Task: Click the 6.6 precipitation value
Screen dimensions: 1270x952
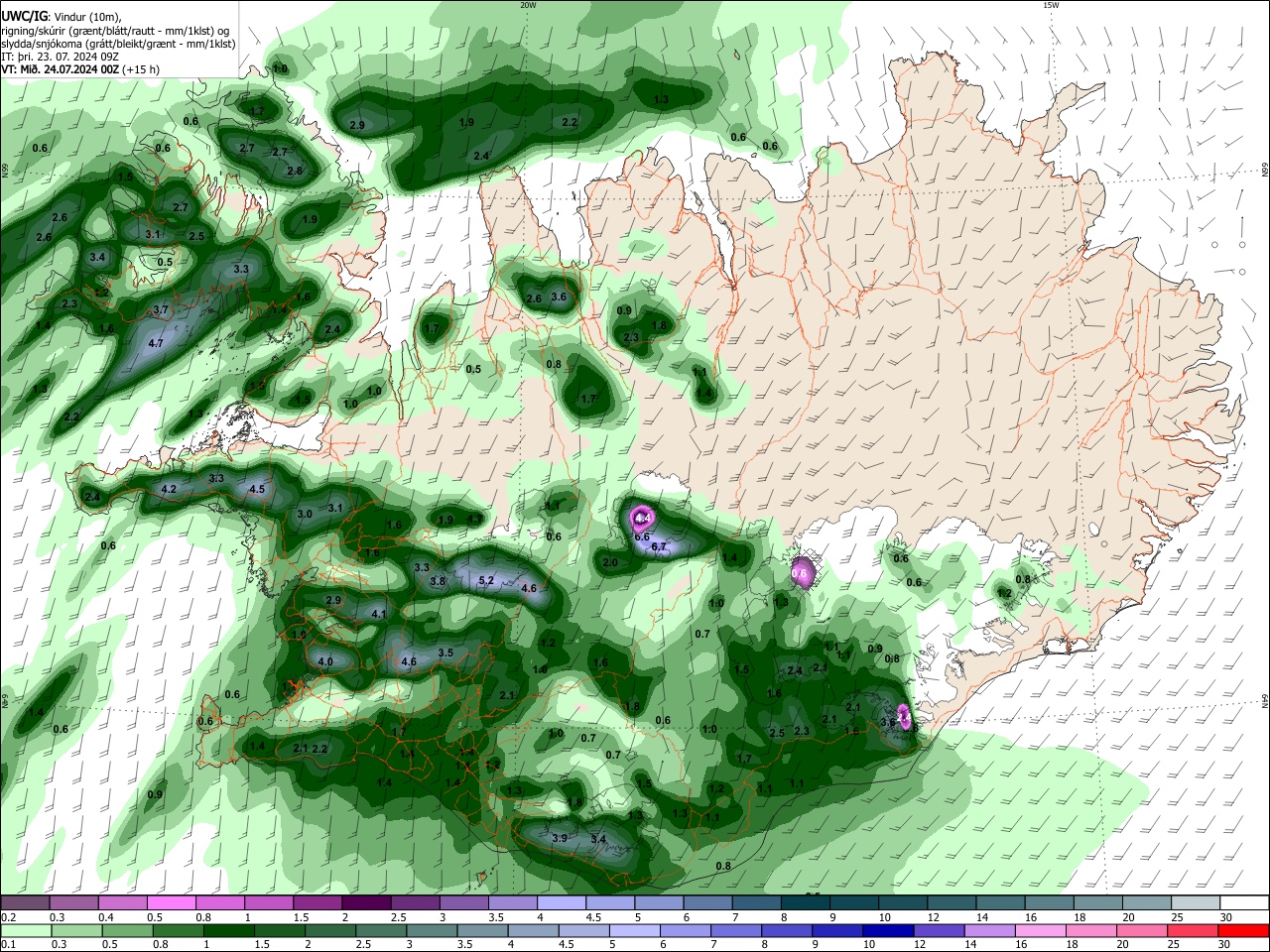Action: [x=641, y=536]
